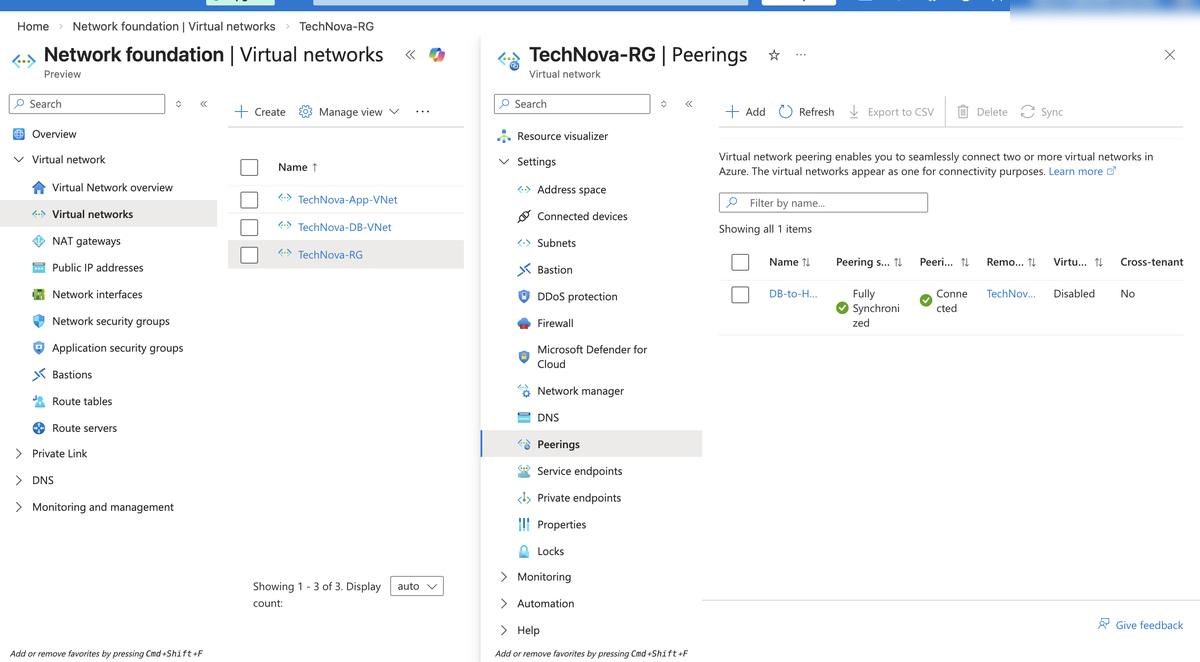Open the ellipsis more options in Virtual networks toolbar

(x=422, y=112)
